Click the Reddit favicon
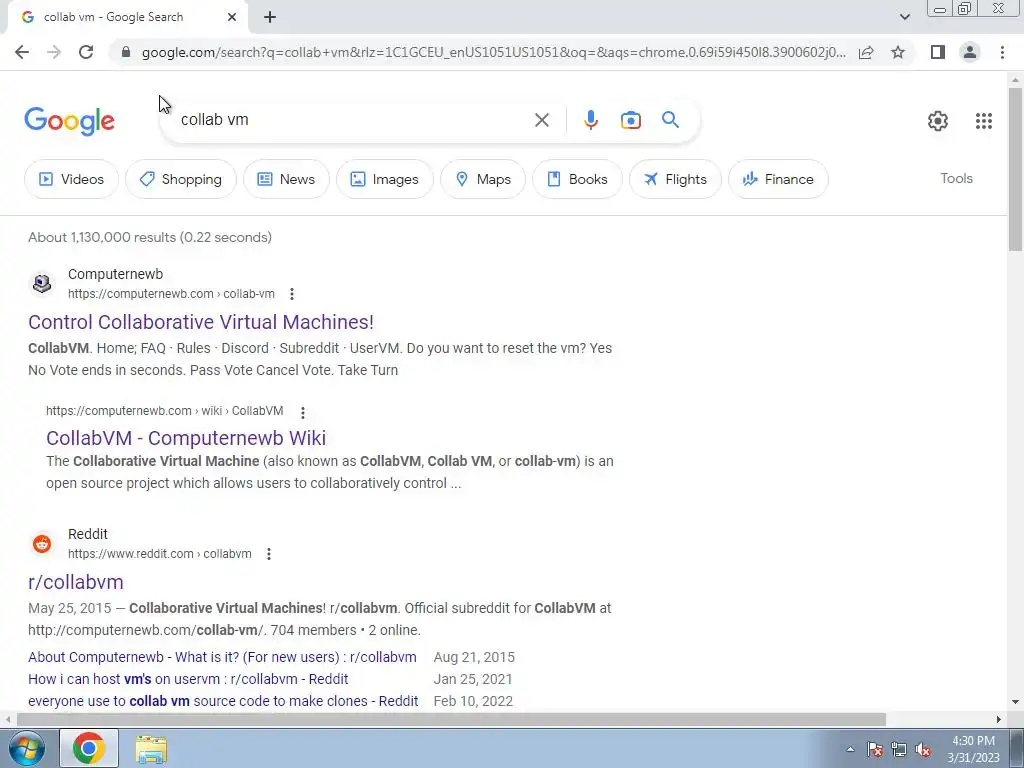The height and width of the screenshot is (768, 1024). pos(42,543)
